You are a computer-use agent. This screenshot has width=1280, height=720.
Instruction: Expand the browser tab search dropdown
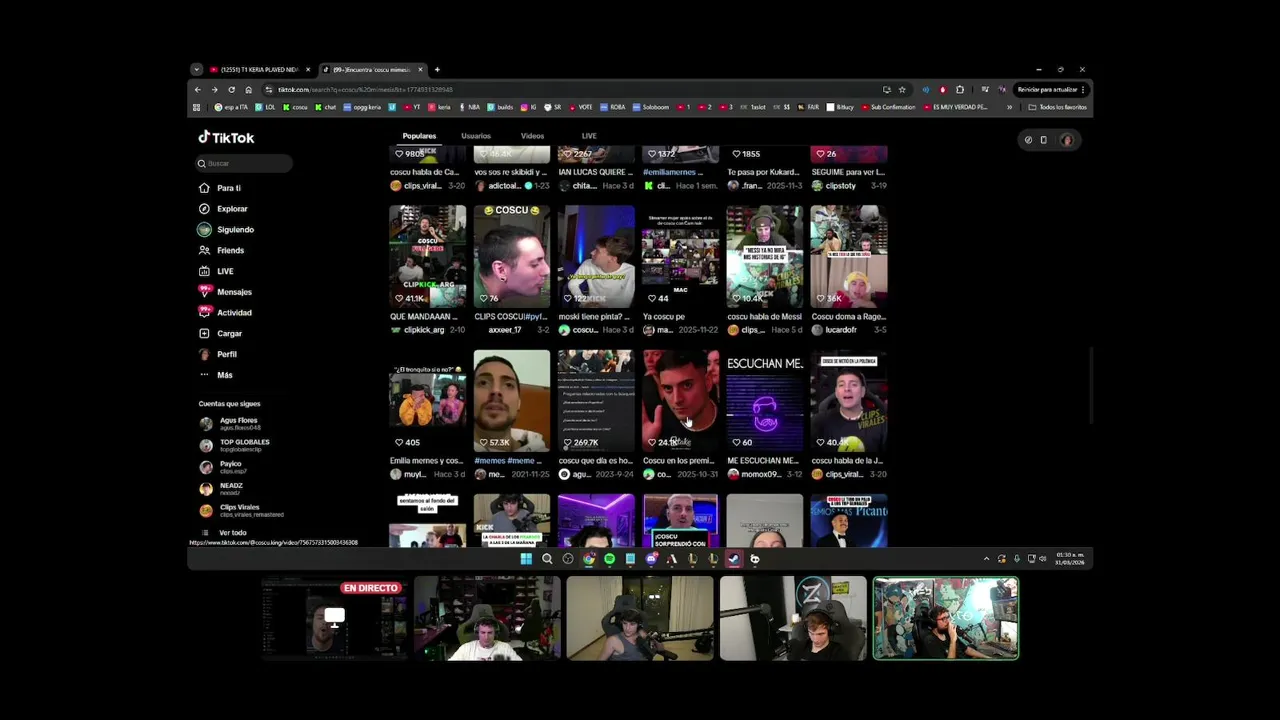[x=196, y=70]
